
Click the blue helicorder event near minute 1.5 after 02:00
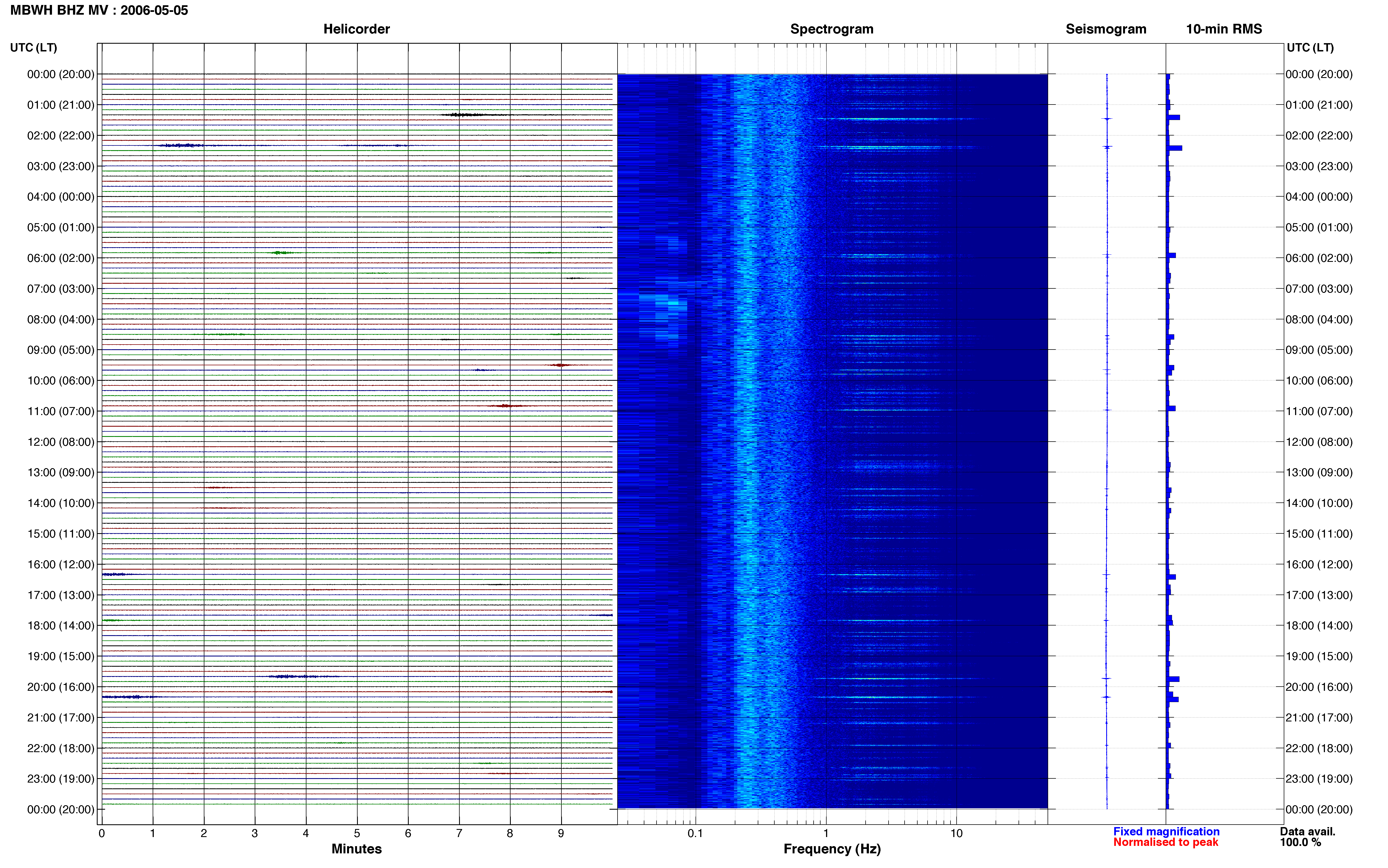pos(181,145)
